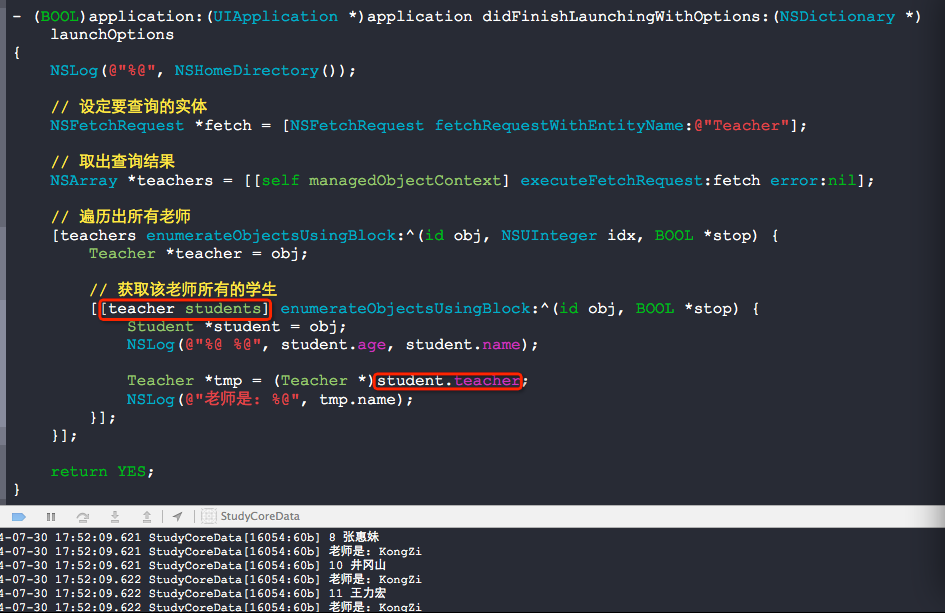Select console output line 10 井冈山
945x613 pixels.
coord(193,565)
